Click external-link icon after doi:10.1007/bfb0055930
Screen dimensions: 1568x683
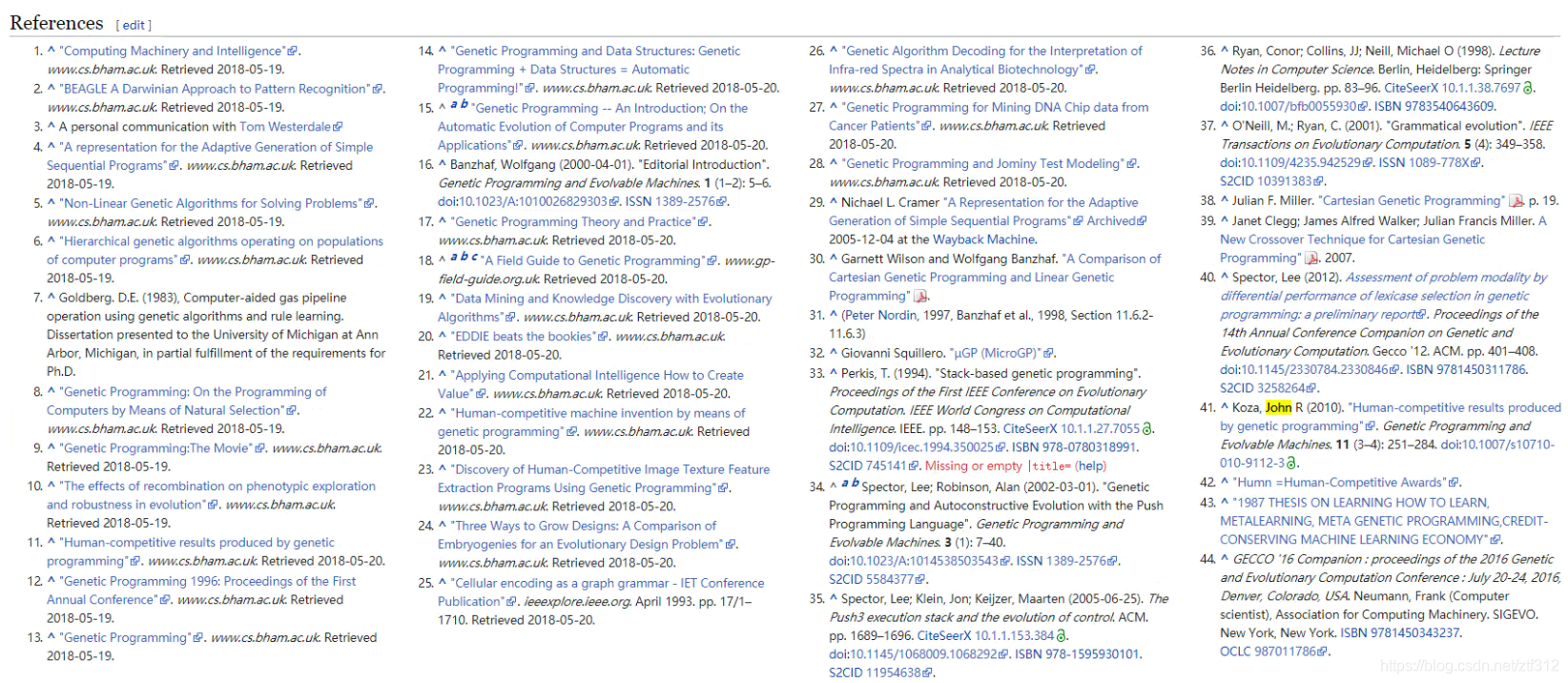point(1363,107)
